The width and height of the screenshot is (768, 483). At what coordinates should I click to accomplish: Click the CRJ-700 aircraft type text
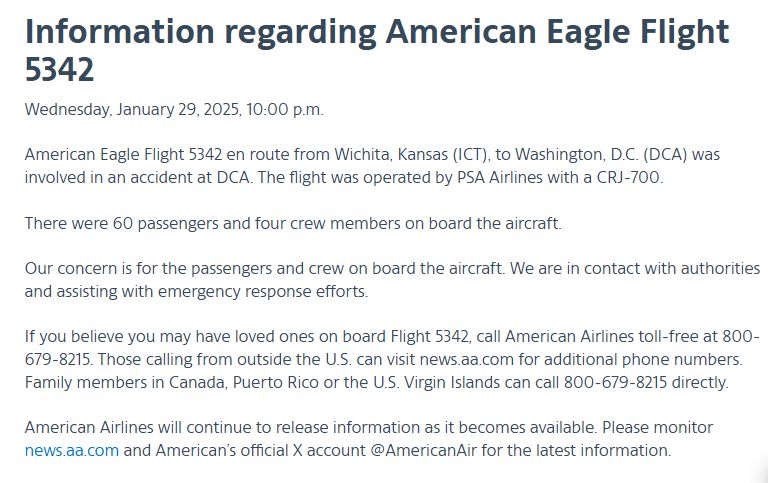629,178
